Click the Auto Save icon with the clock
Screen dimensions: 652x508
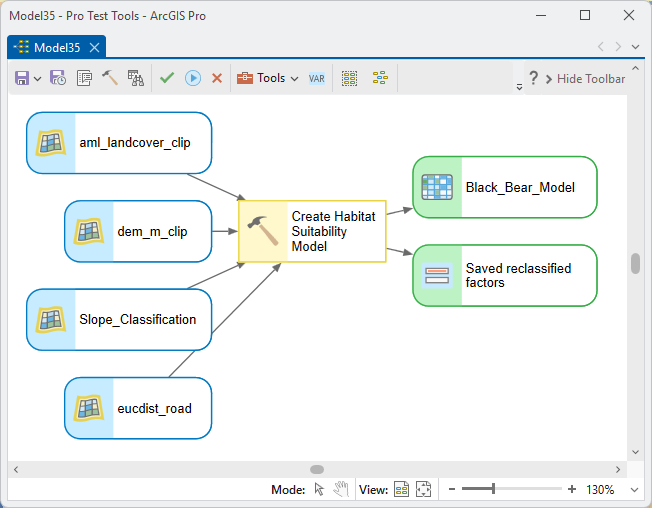[58, 78]
